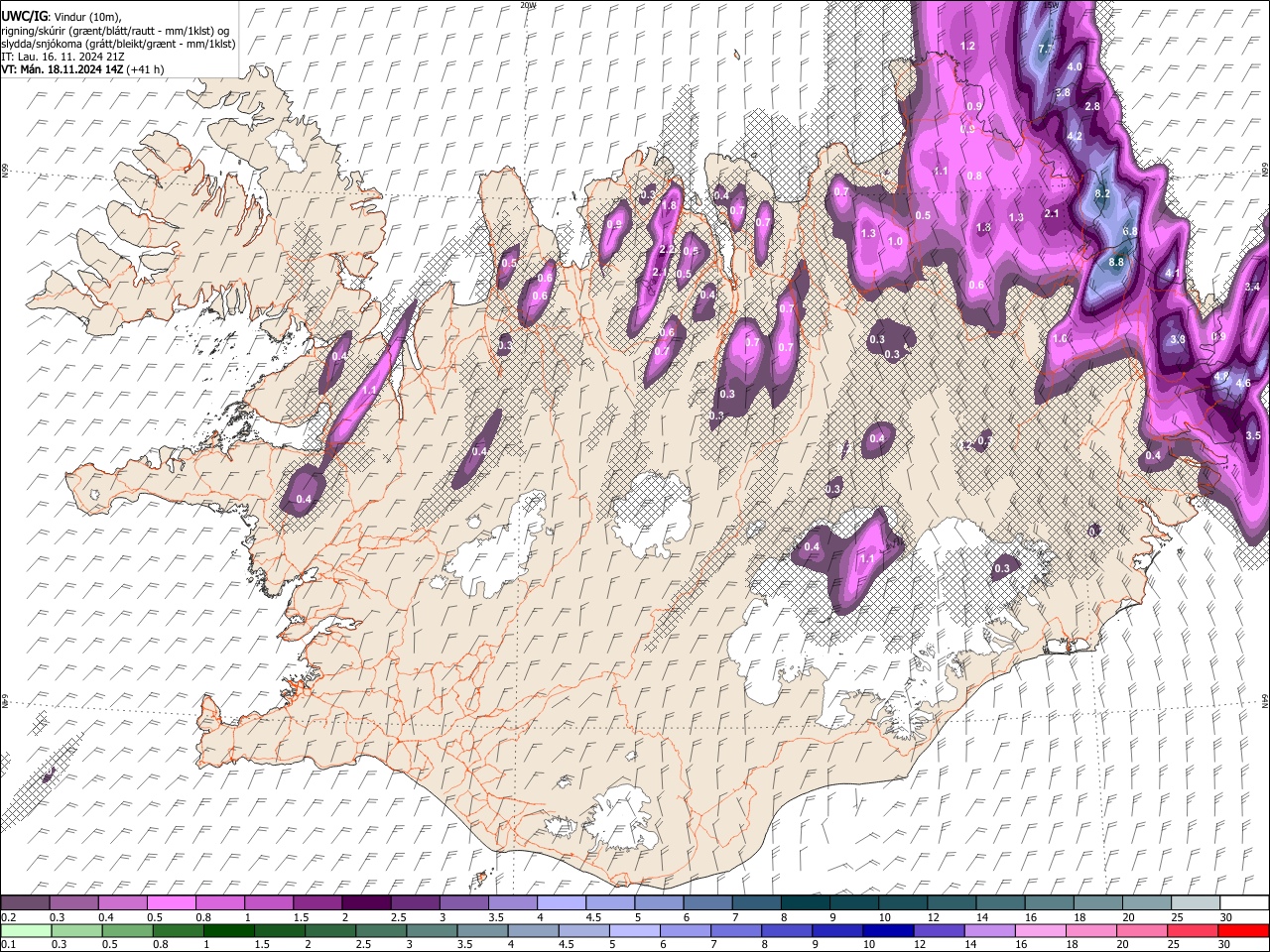
Task: Select top-row legend swatch between 12 and 14
Action: tap(952, 903)
